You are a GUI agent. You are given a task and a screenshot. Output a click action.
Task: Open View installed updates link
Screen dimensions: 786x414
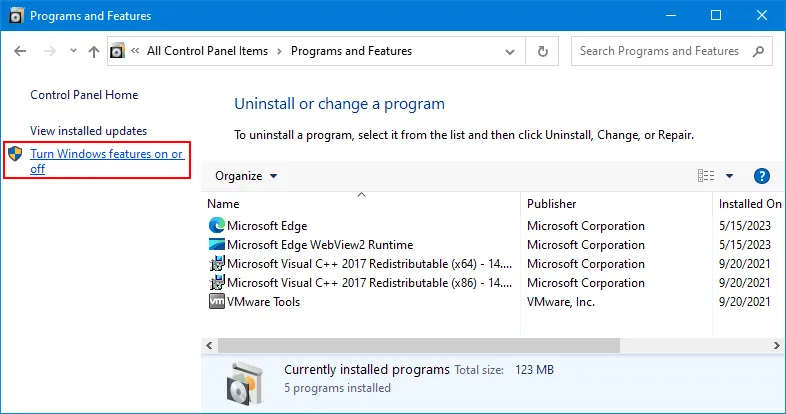pos(88,131)
